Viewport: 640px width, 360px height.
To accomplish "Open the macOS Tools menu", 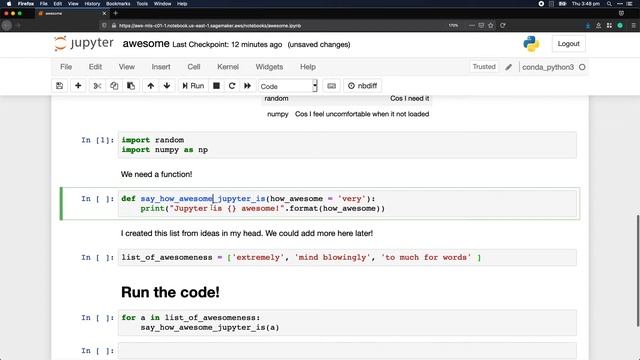I will point(142,4).
